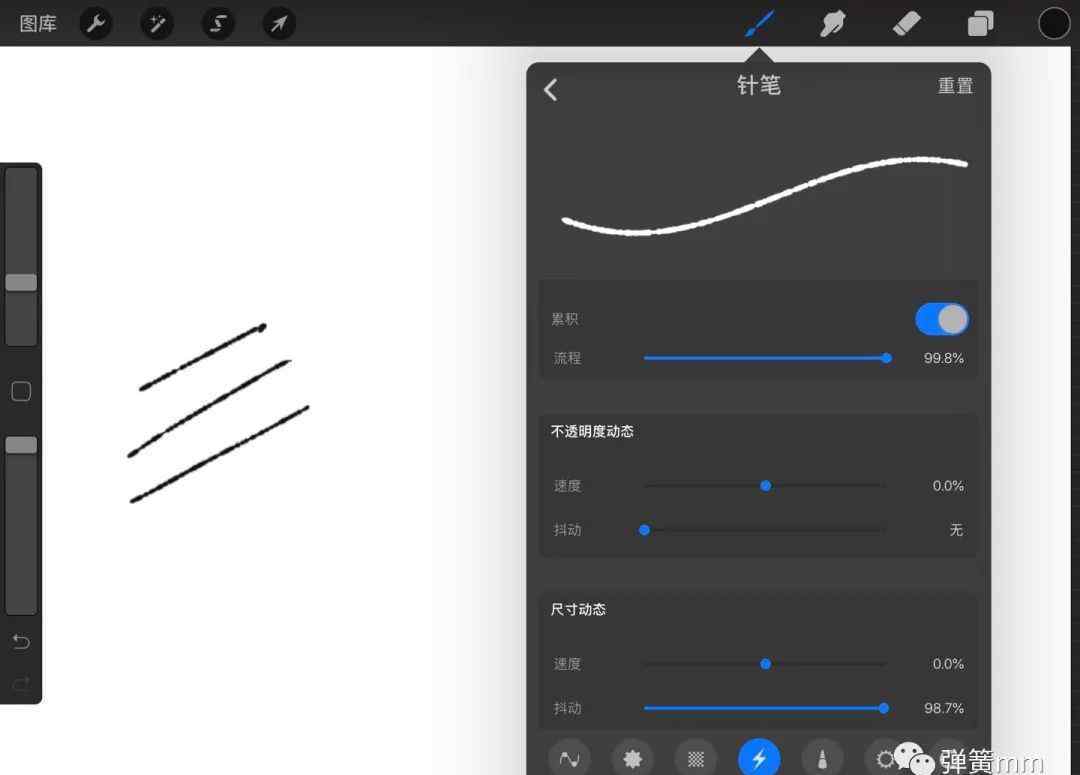Open the Pencil brush settings tab
Screen dimensions: 1080x775
822,758
